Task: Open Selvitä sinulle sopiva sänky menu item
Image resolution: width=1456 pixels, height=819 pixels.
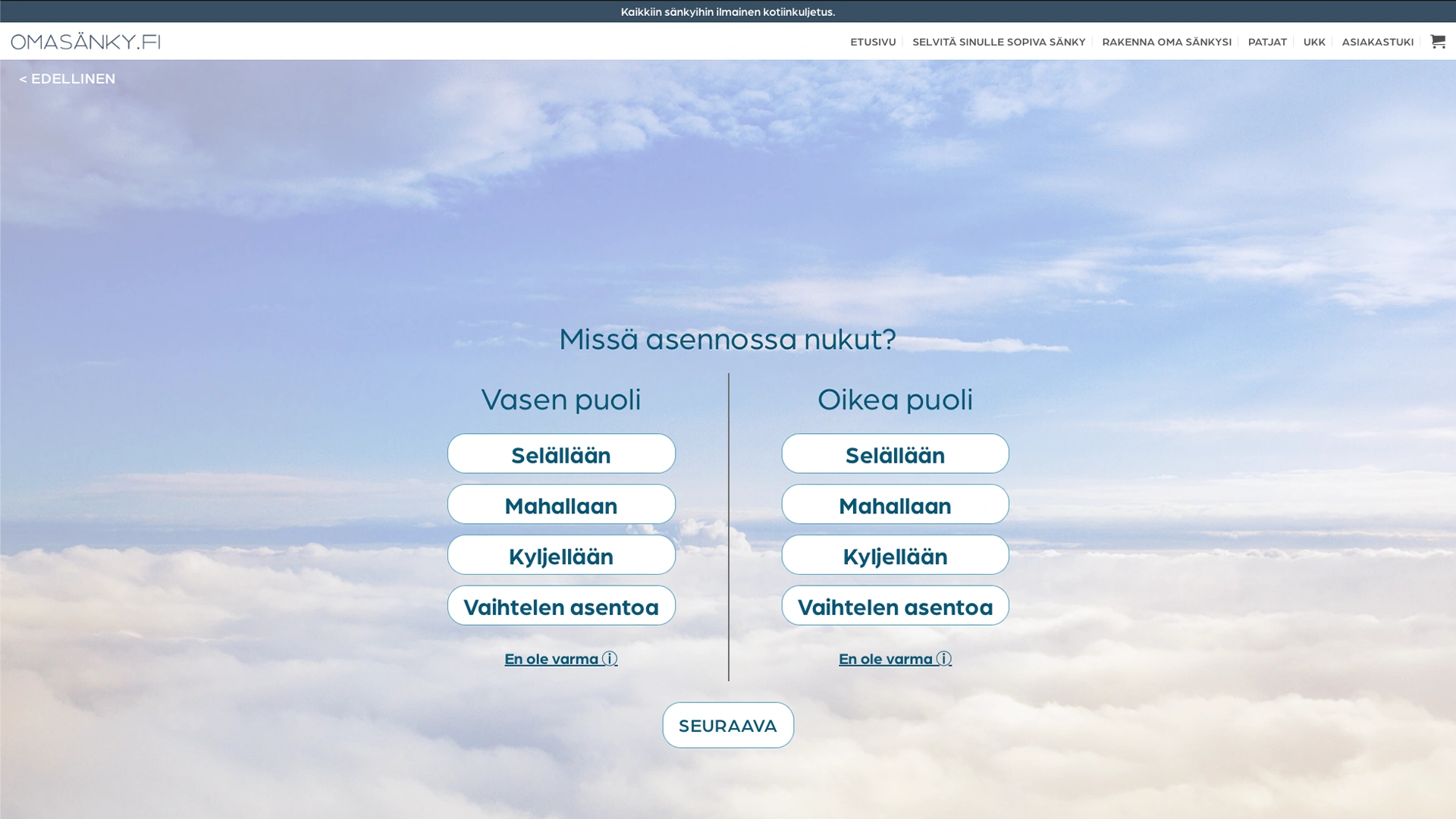Action: pyautogui.click(x=999, y=42)
